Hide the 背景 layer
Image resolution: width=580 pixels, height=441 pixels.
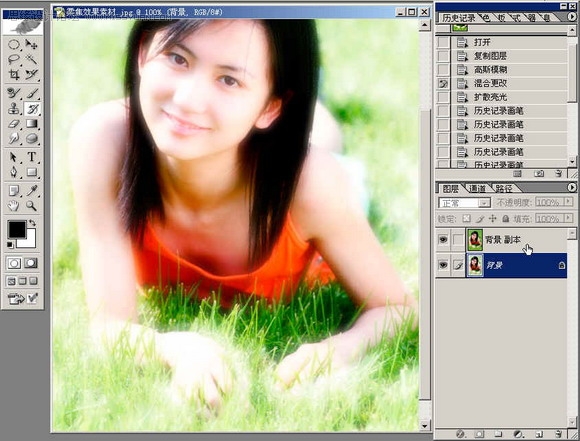click(443, 265)
